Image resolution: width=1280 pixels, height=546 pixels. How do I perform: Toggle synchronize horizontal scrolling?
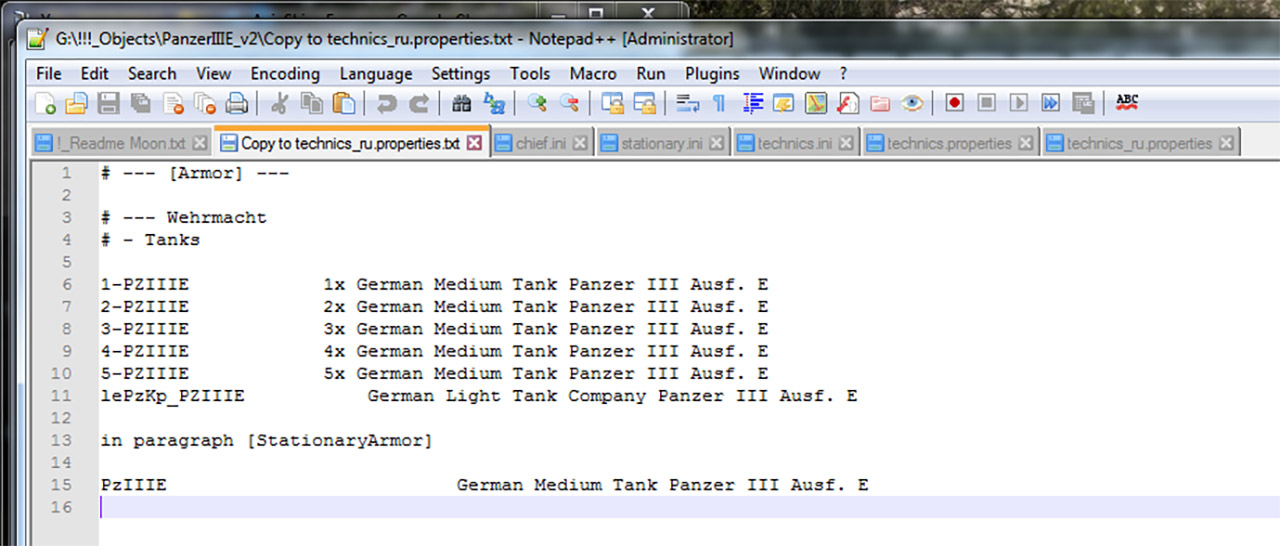(644, 103)
